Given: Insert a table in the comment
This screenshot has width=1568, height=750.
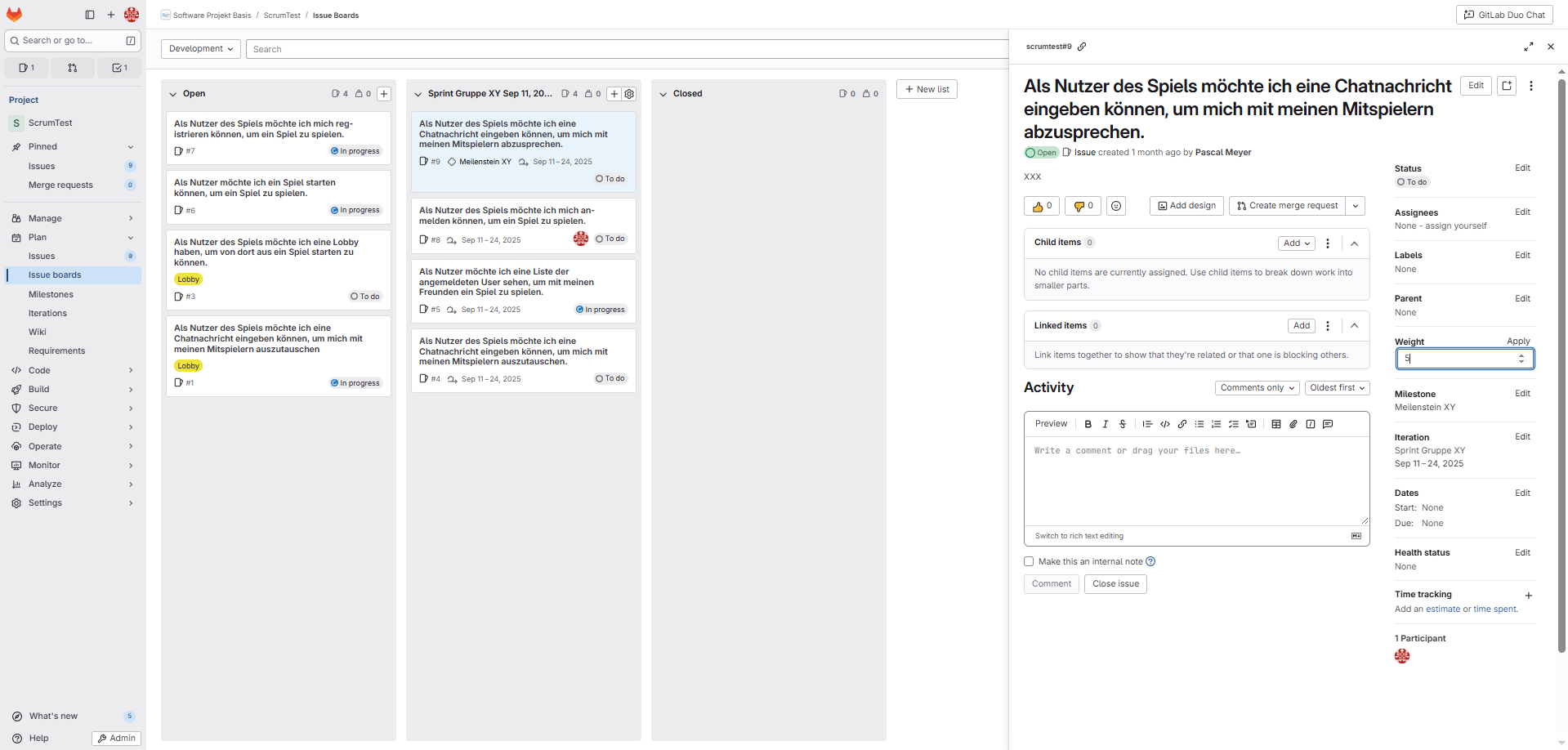Looking at the screenshot, I should 1275,424.
